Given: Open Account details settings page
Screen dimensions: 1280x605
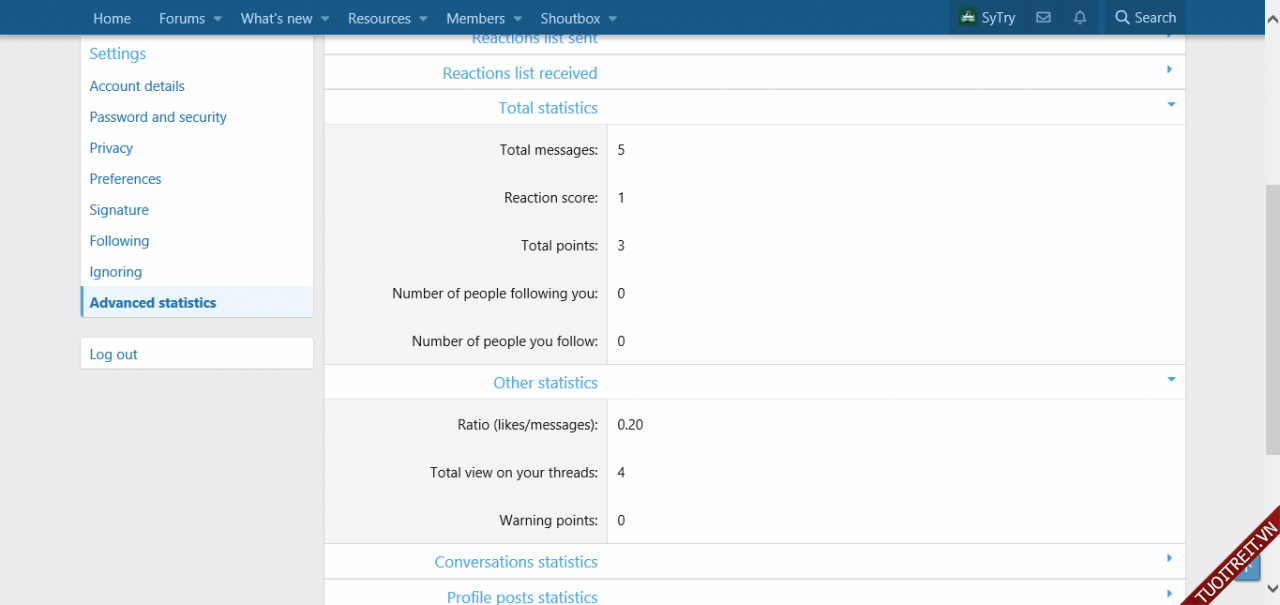Looking at the screenshot, I should click(x=137, y=86).
